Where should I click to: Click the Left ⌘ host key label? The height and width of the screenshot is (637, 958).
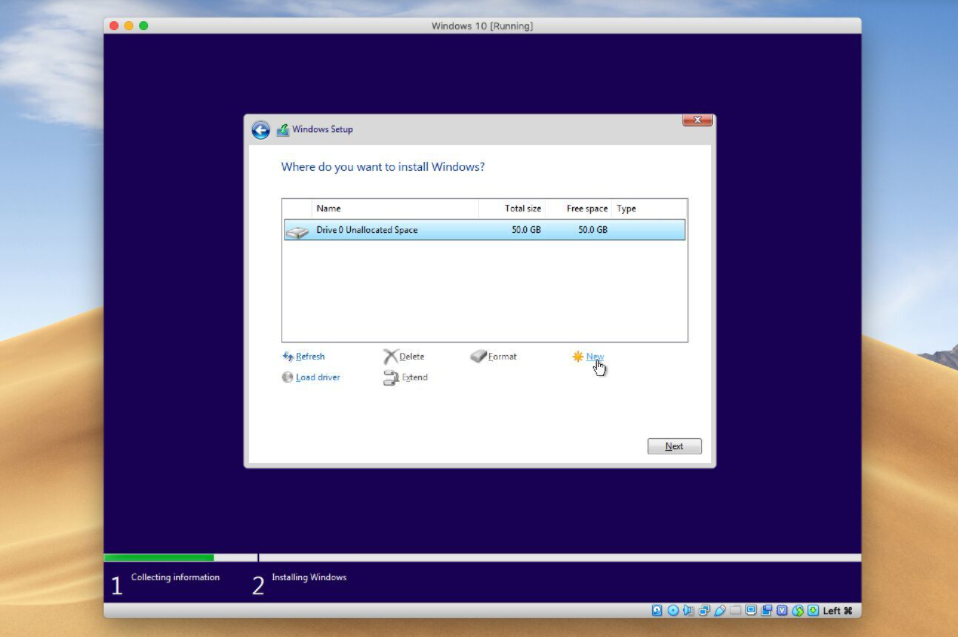[838, 611]
